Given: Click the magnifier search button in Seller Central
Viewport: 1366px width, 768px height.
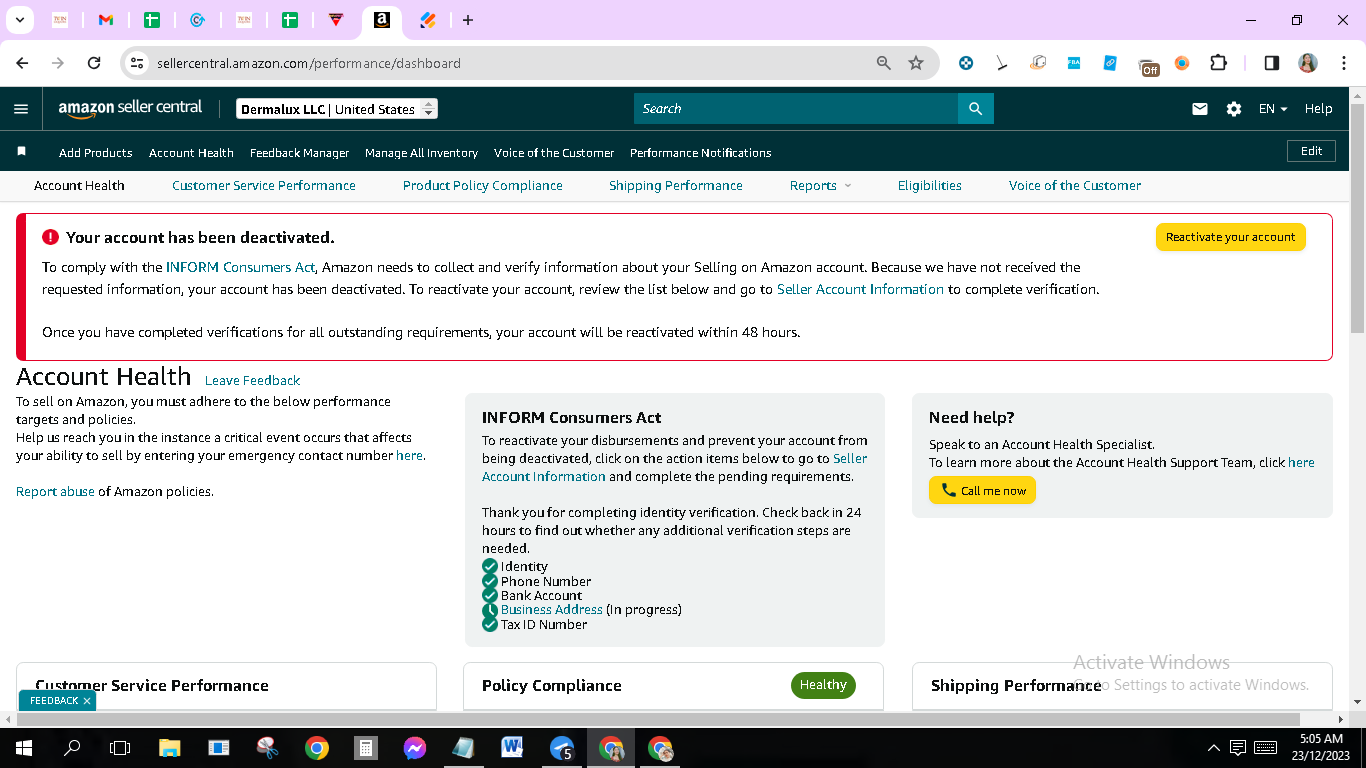Looking at the screenshot, I should (x=976, y=109).
